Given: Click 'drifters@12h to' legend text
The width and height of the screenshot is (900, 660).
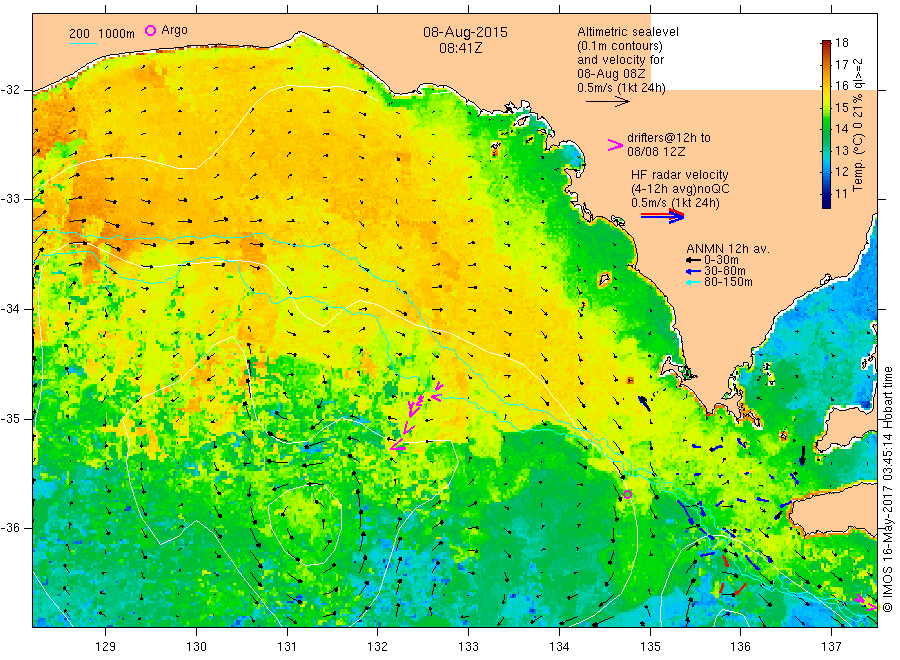Looking at the screenshot, I should (x=669, y=138).
